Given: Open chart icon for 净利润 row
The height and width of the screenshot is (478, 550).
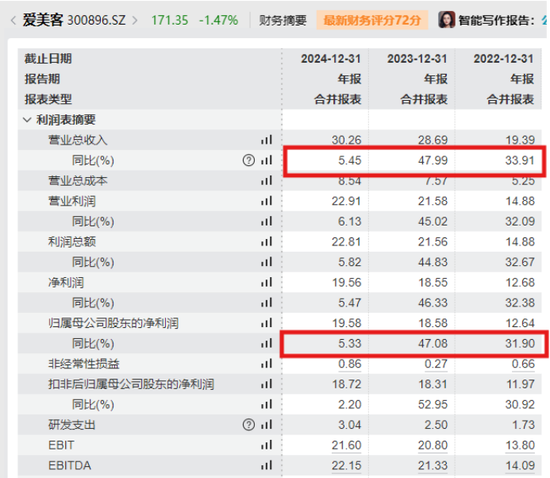Looking at the screenshot, I should (x=266, y=282).
